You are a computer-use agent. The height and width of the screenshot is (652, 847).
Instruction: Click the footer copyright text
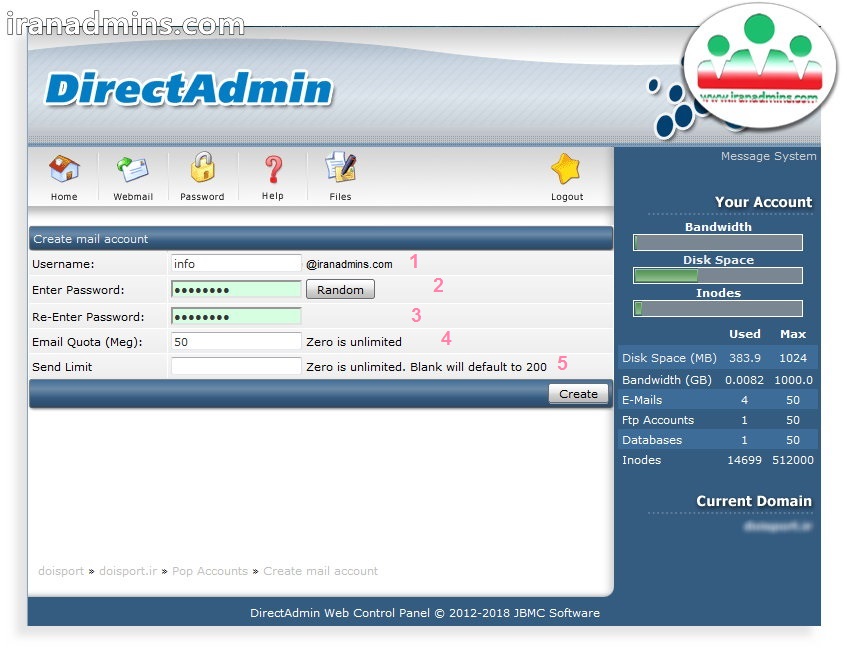click(425, 613)
